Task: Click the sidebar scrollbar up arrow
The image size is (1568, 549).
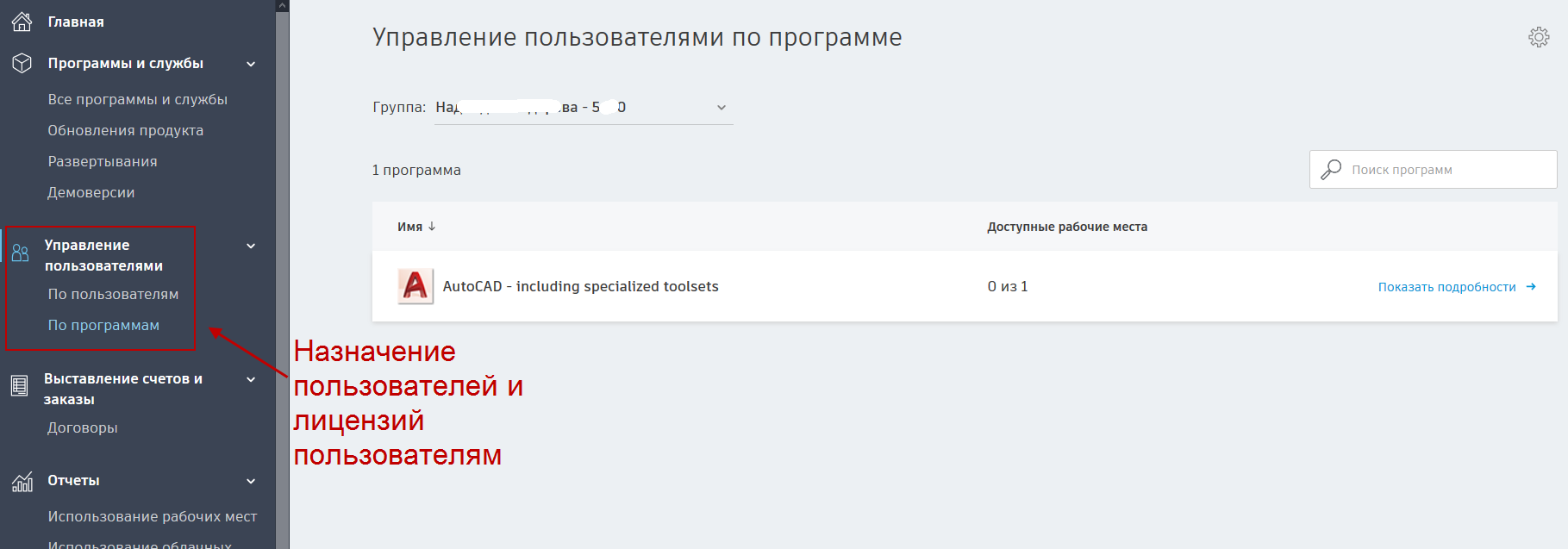Action: pyautogui.click(x=282, y=5)
